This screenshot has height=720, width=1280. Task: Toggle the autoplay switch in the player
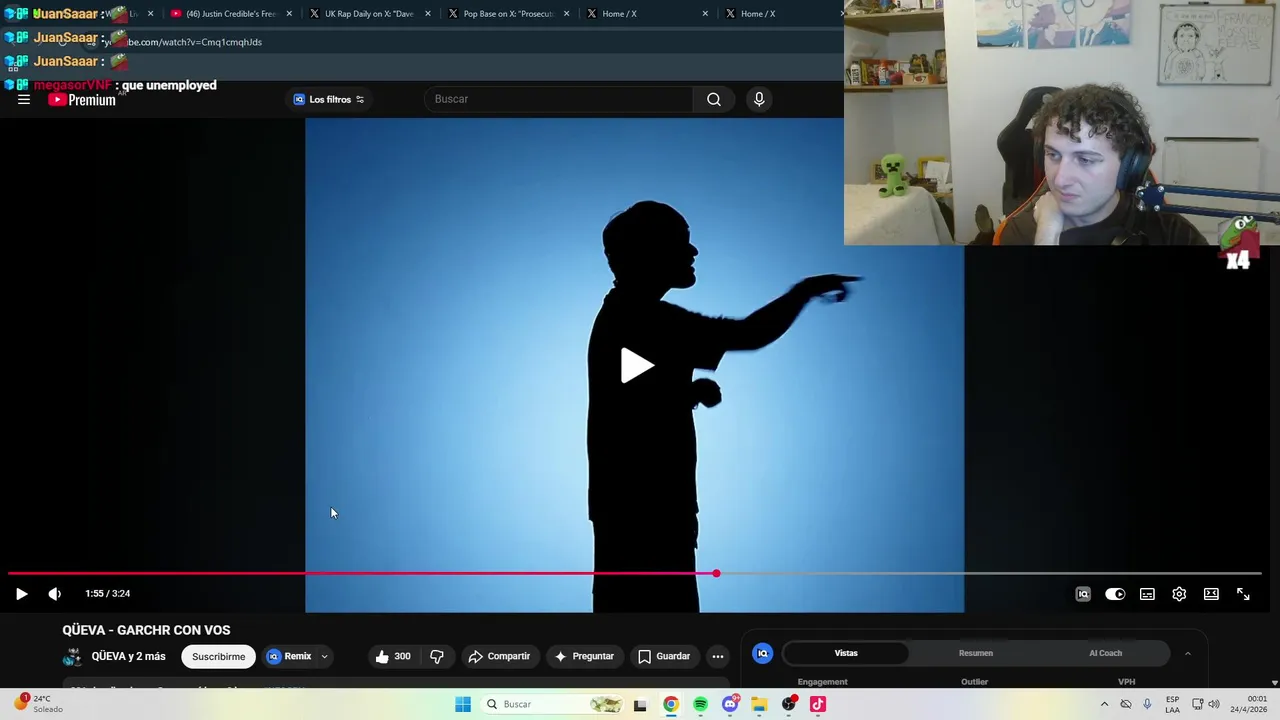(x=1115, y=594)
